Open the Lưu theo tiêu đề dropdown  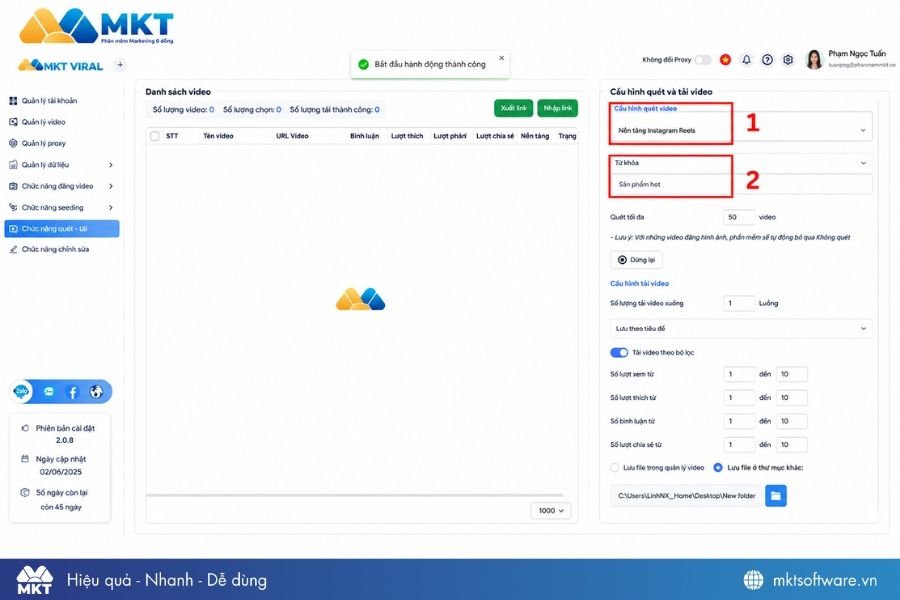pos(741,328)
